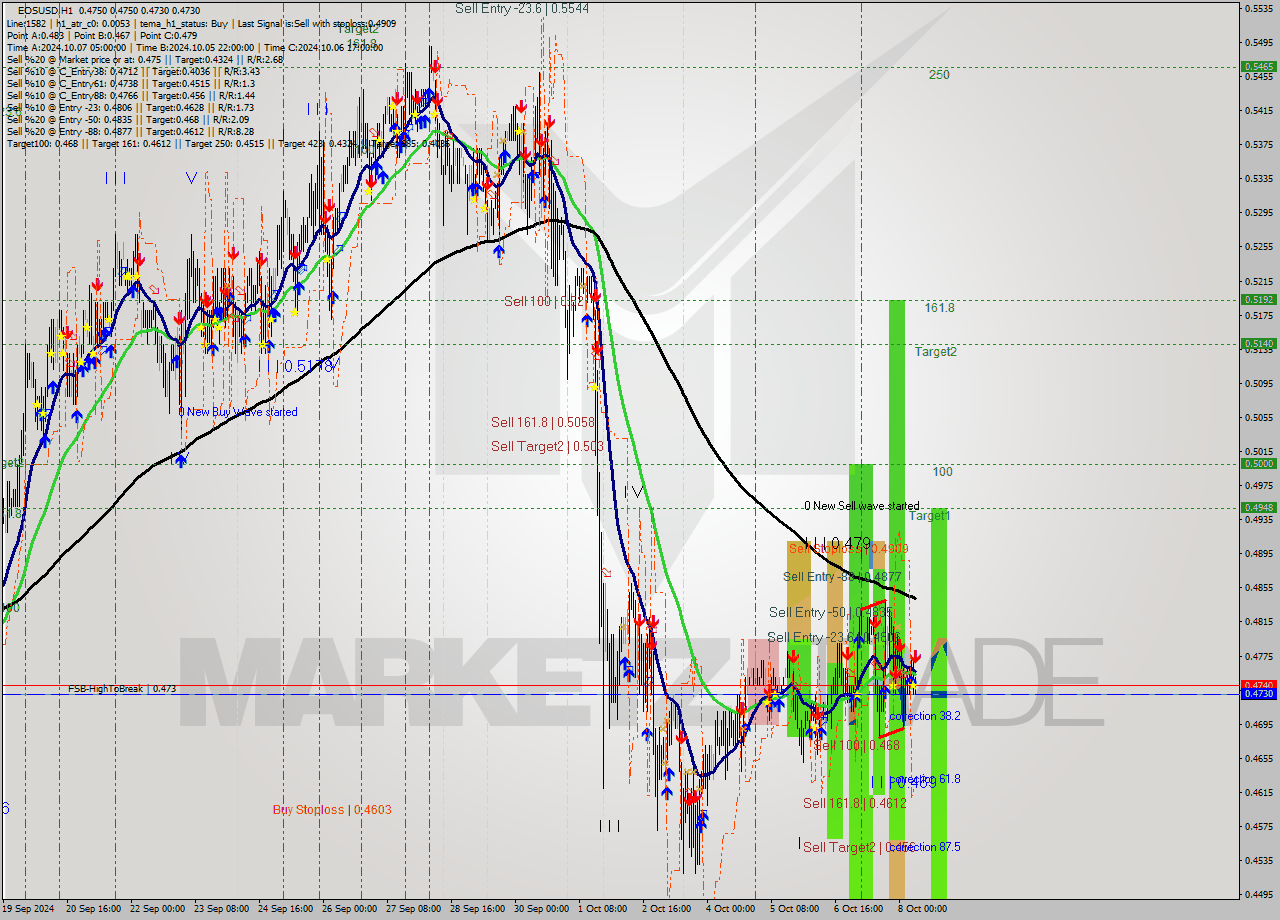Click the 0.4495 value on price axis
This screenshot has height=920, width=1280.
[x=1258, y=894]
